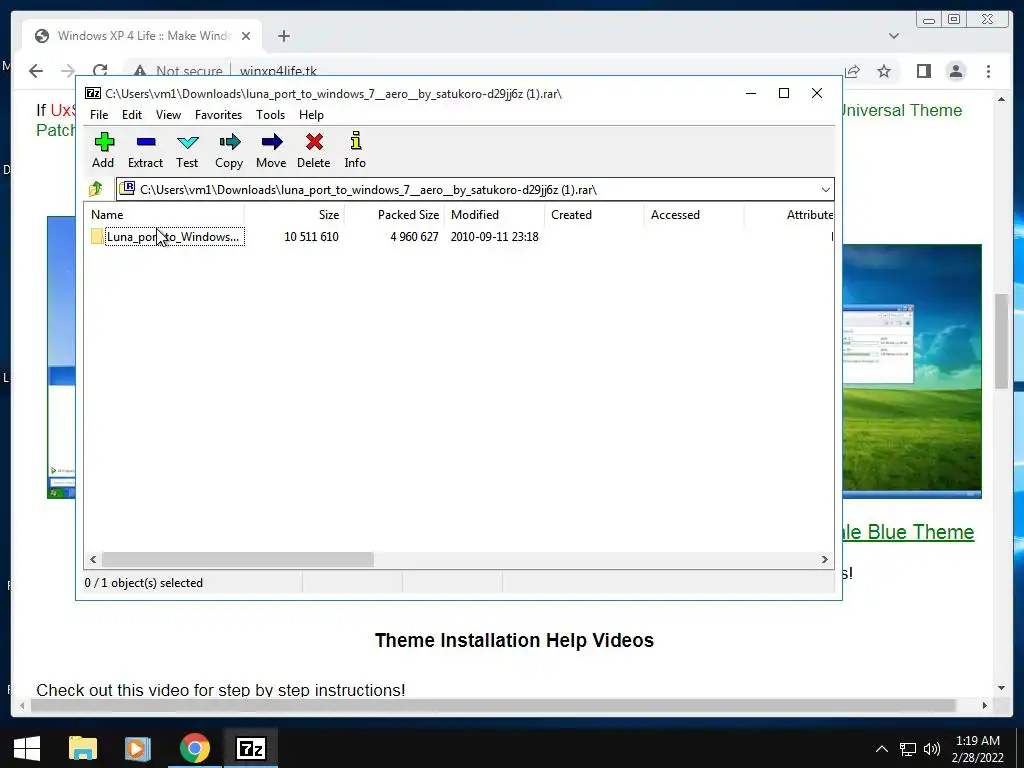The image size is (1024, 768).
Task: Open Info with the yellow i icon
Action: click(355, 150)
